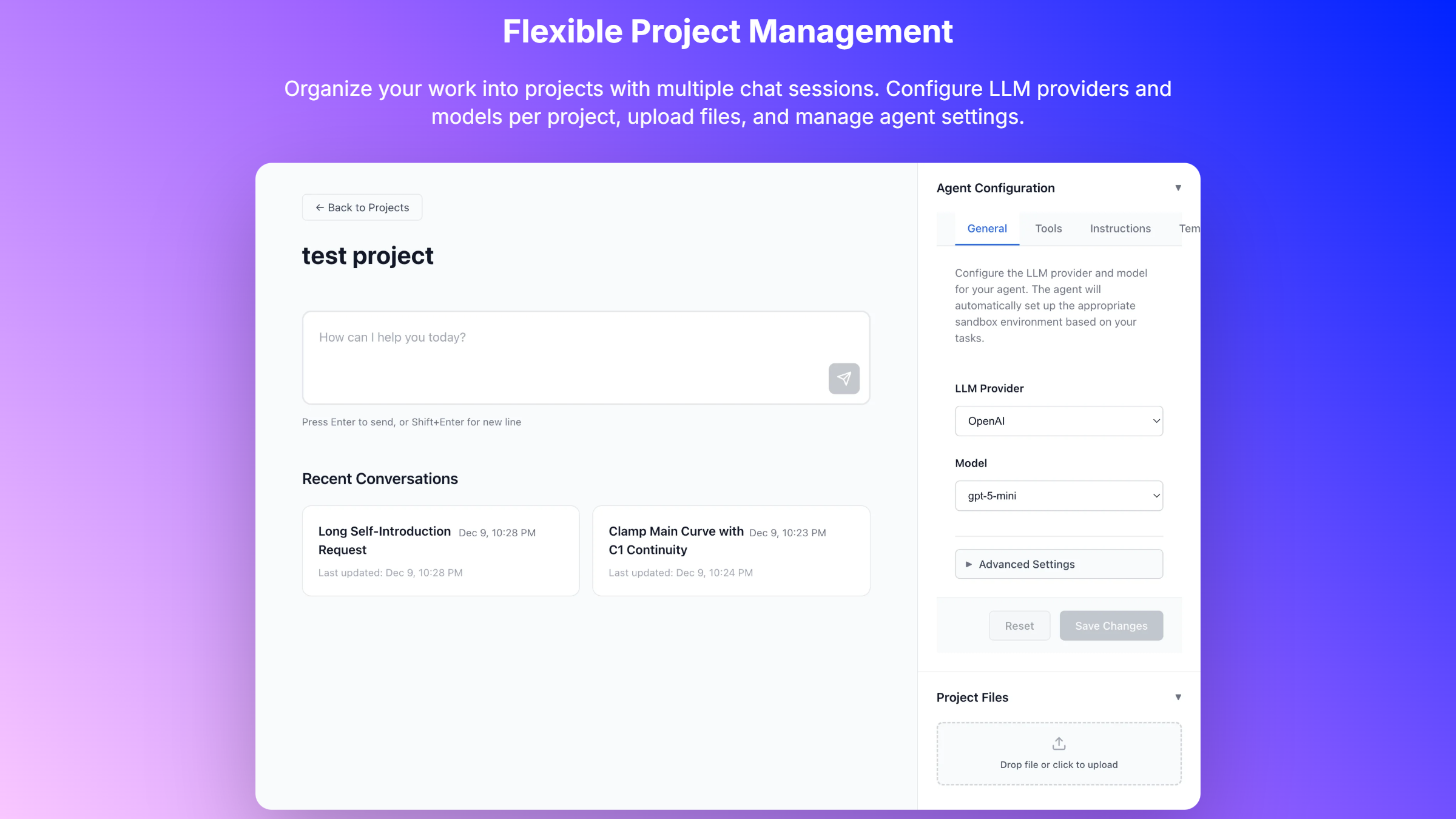This screenshot has height=819, width=1456.
Task: Collapse the Agent Configuration panel arrow
Action: click(1178, 188)
